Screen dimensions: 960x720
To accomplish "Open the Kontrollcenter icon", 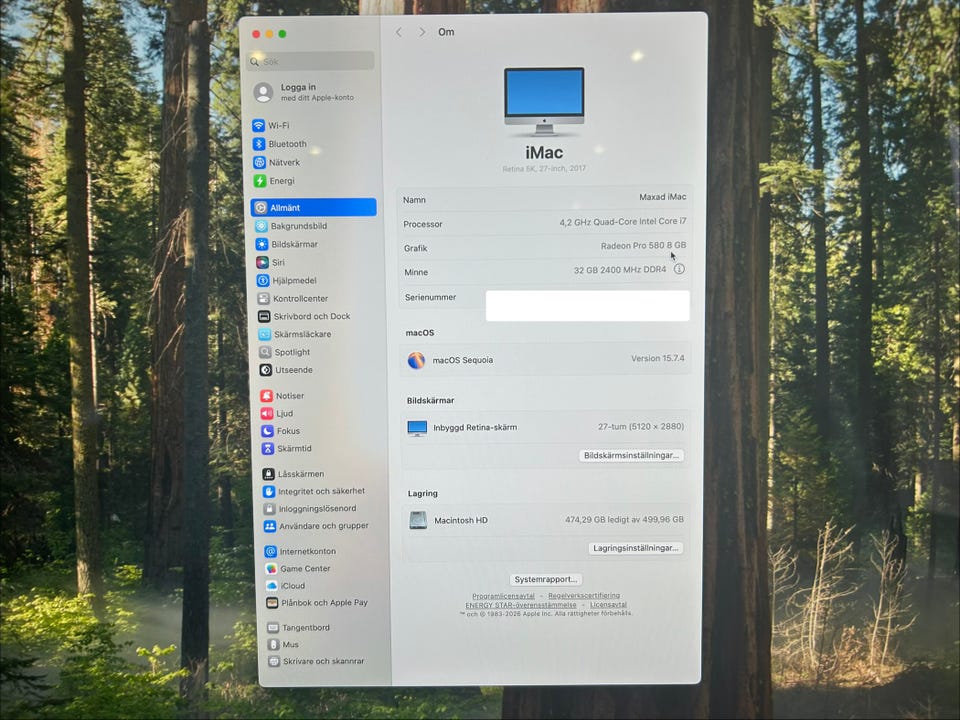I will pos(264,299).
